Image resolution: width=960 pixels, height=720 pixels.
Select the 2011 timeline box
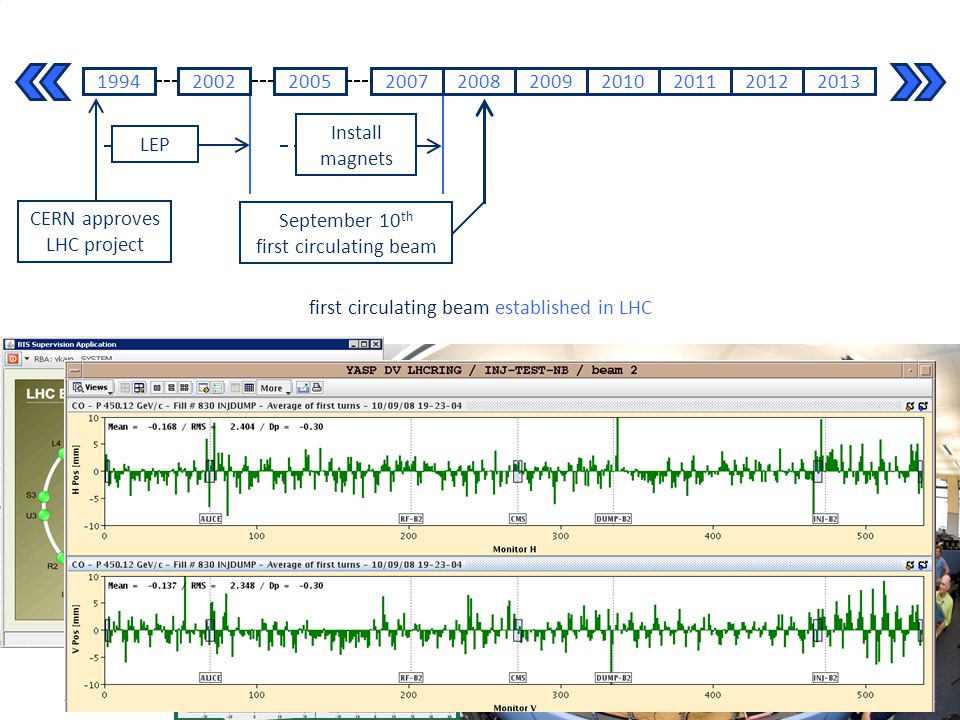[695, 81]
